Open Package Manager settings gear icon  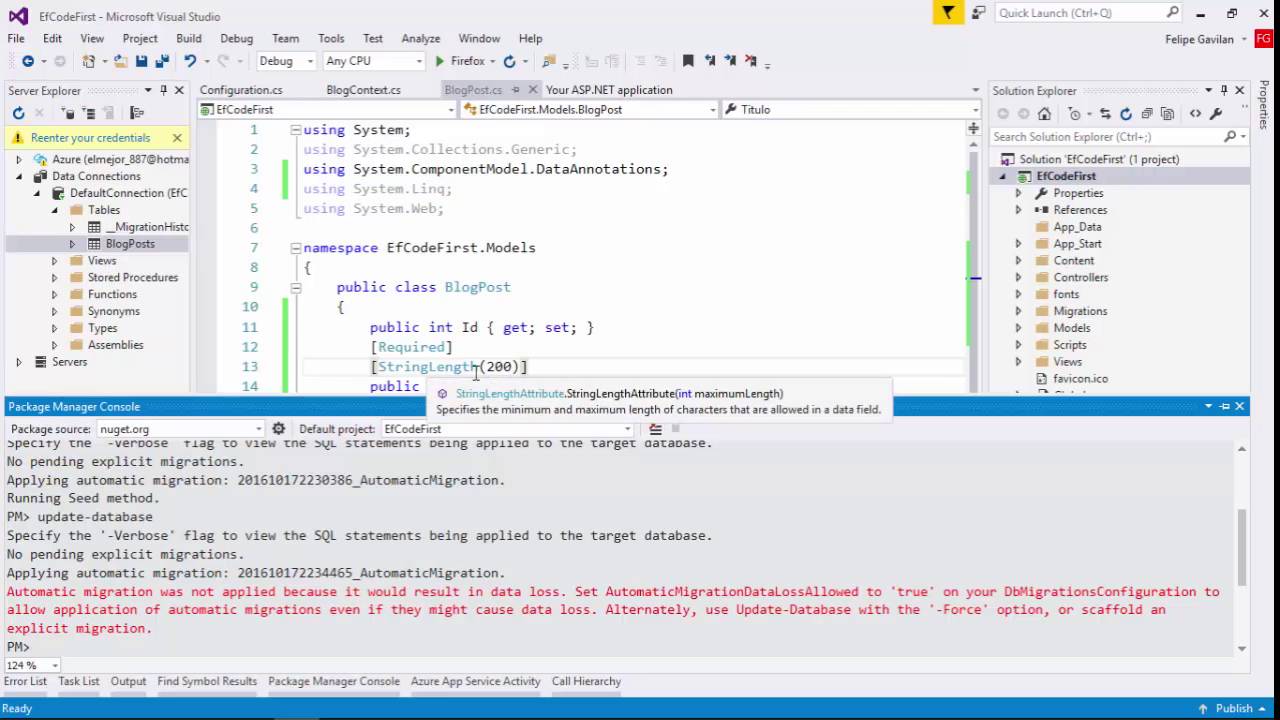point(279,429)
